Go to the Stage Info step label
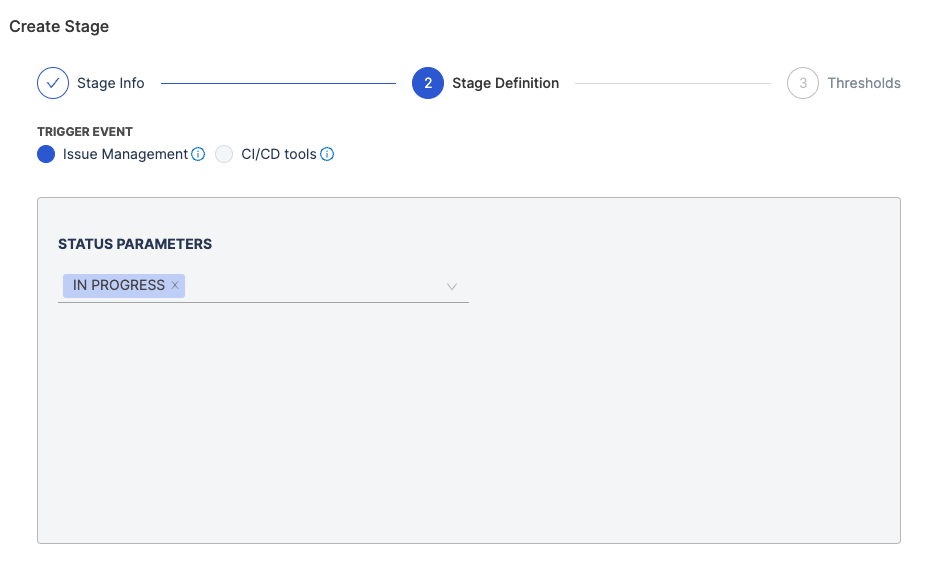 (111, 83)
